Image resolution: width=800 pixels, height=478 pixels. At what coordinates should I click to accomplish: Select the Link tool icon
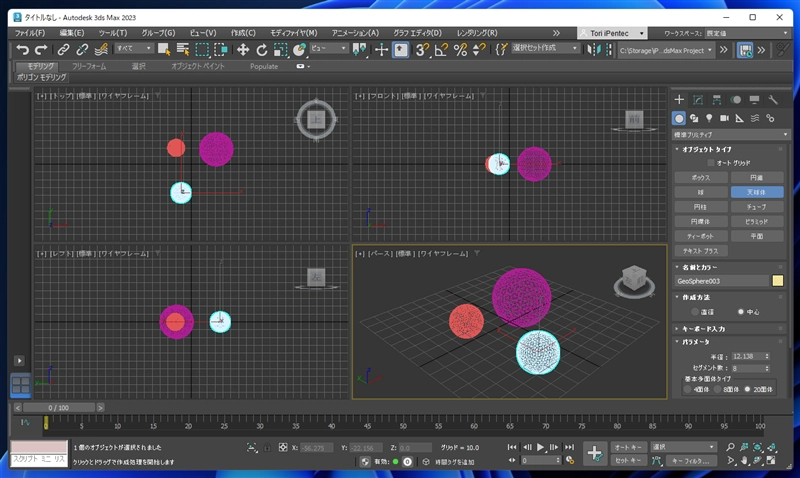[x=63, y=49]
